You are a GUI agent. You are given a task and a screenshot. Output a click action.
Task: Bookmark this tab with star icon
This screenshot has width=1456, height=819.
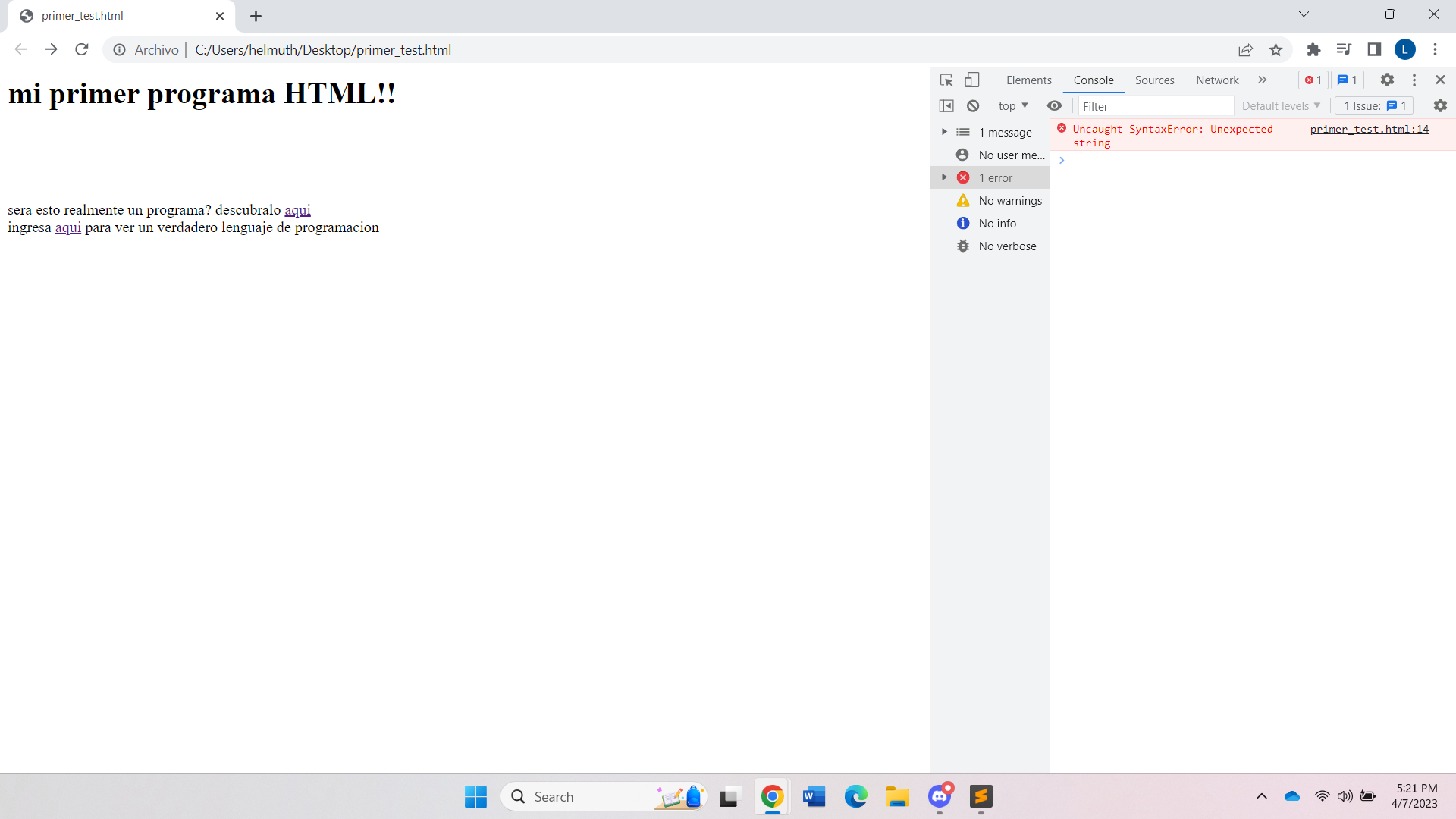coord(1276,49)
